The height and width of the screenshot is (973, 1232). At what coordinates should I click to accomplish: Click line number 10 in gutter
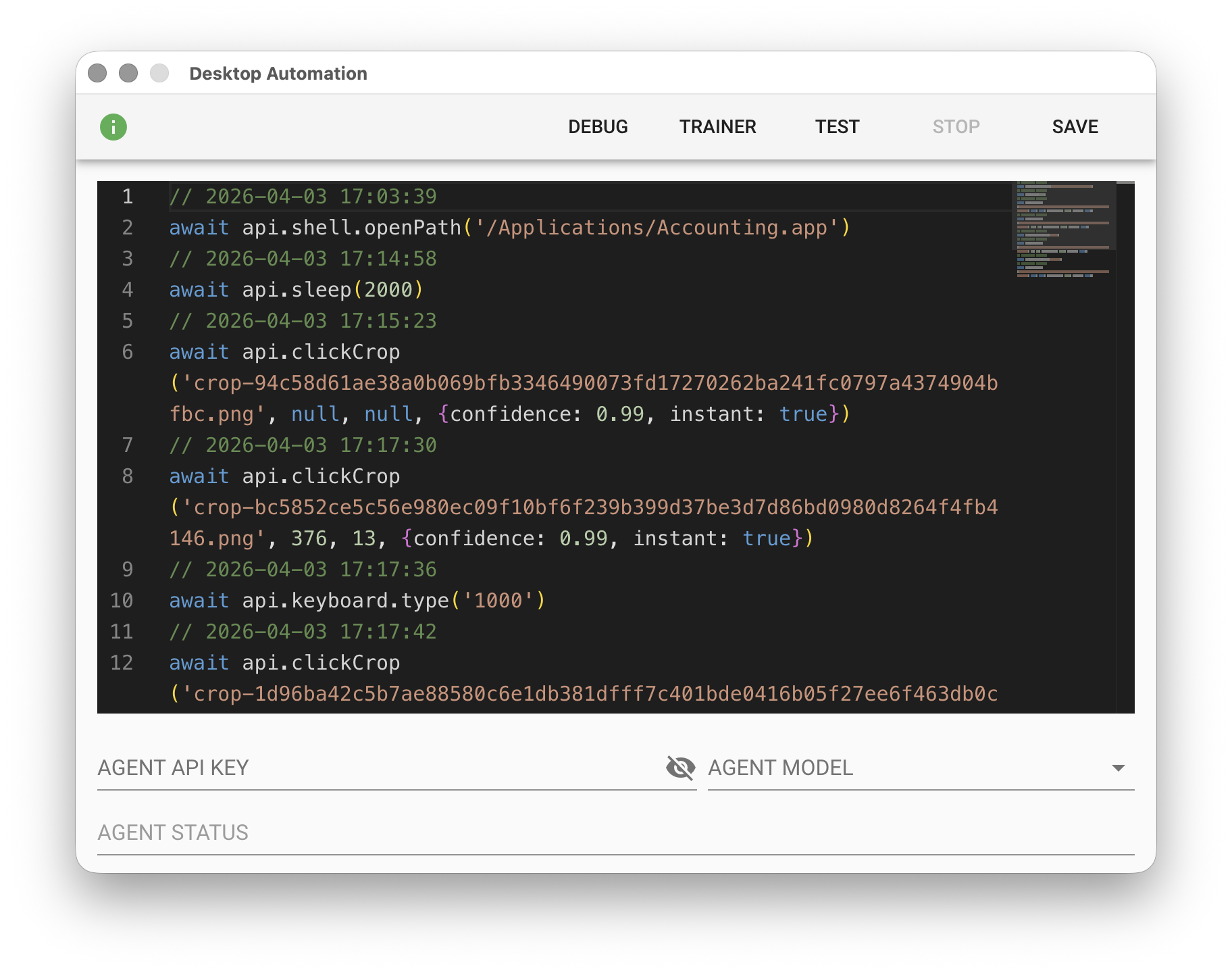pyautogui.click(x=122, y=601)
